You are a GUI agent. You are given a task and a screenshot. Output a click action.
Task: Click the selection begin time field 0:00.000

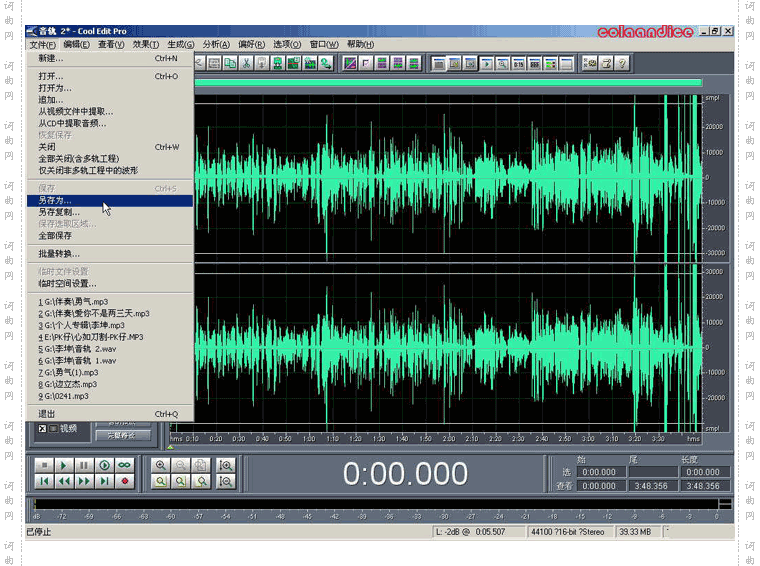click(600, 472)
